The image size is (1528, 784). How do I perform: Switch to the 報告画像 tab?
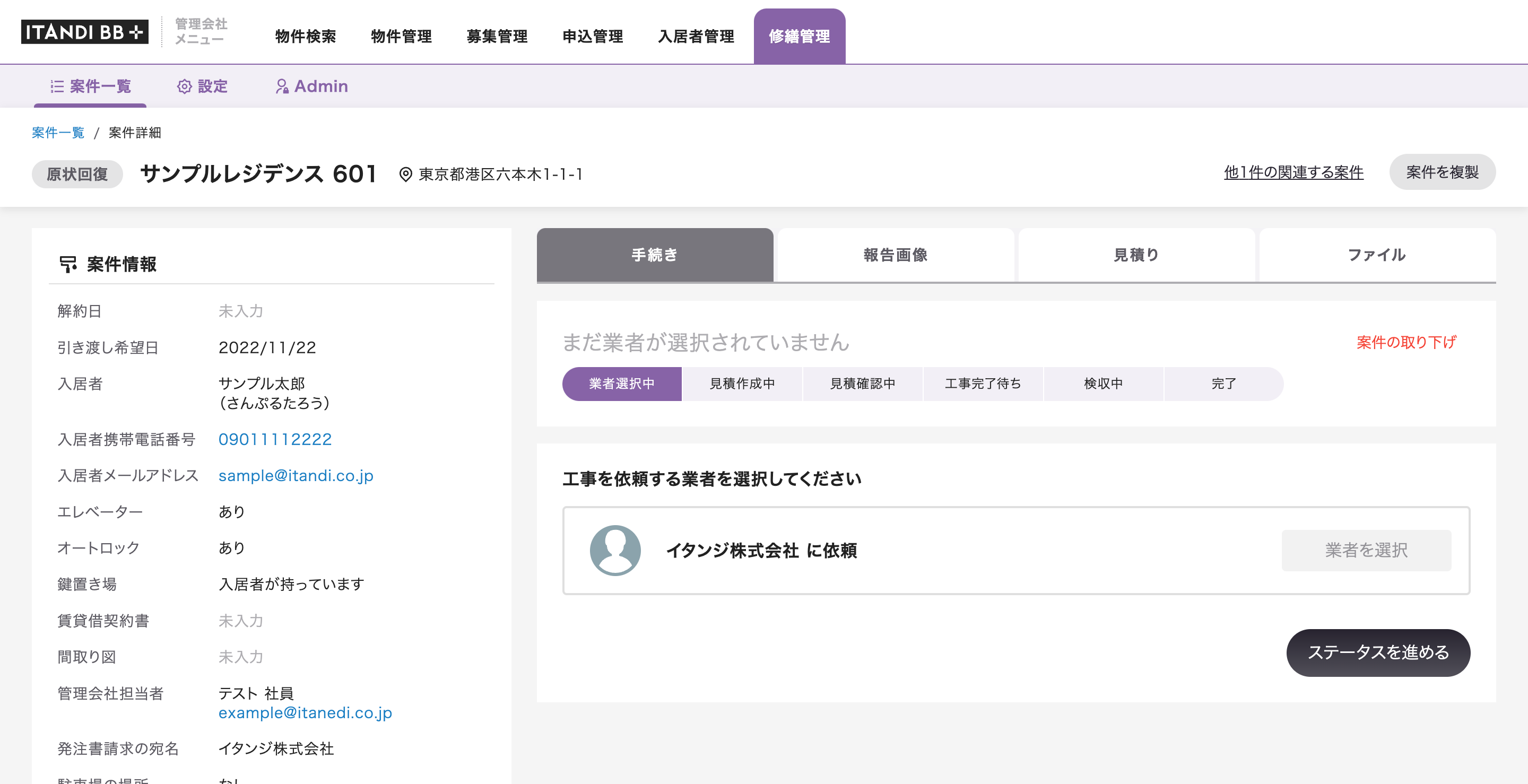tap(896, 255)
